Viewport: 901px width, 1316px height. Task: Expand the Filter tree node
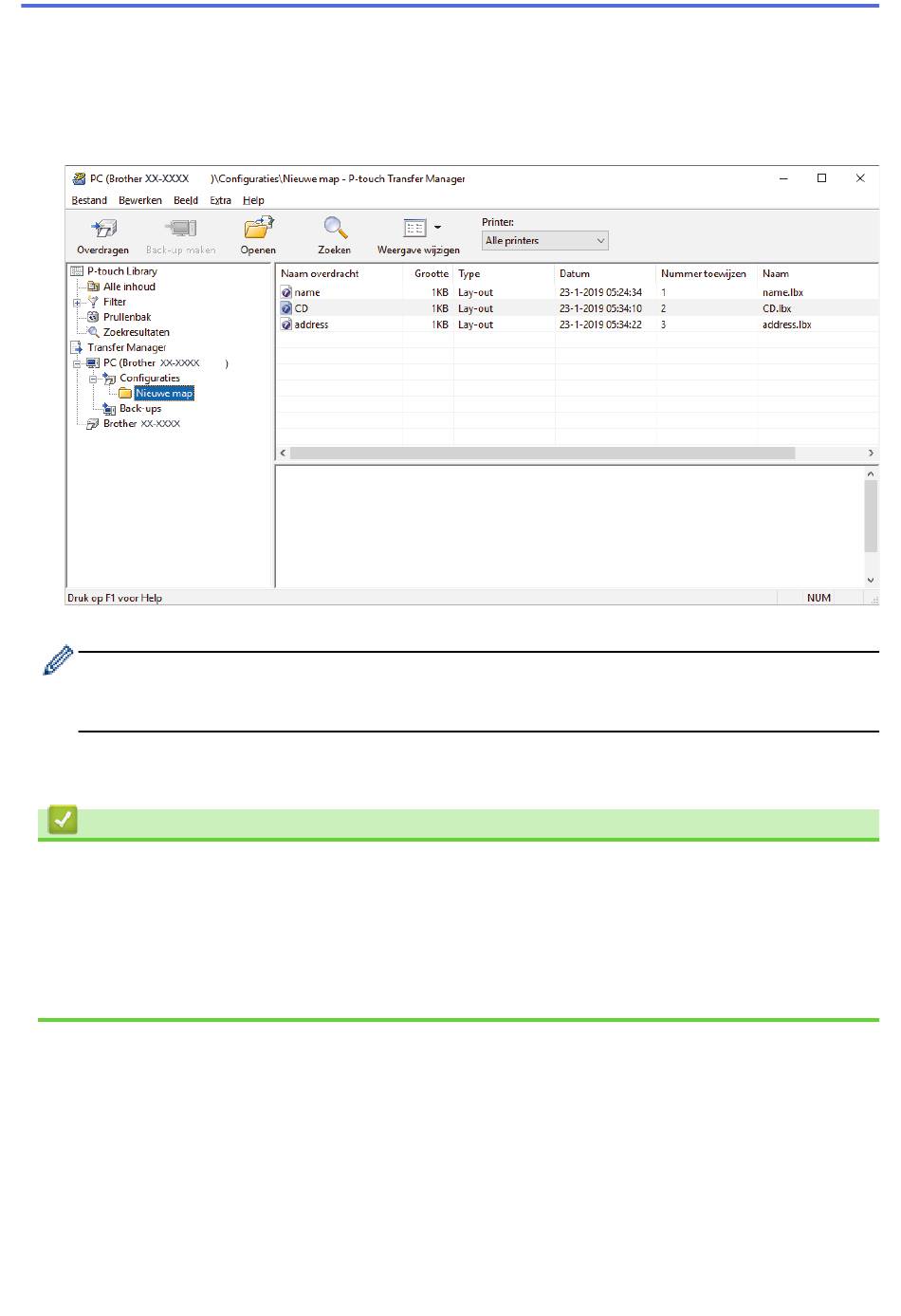[77, 303]
